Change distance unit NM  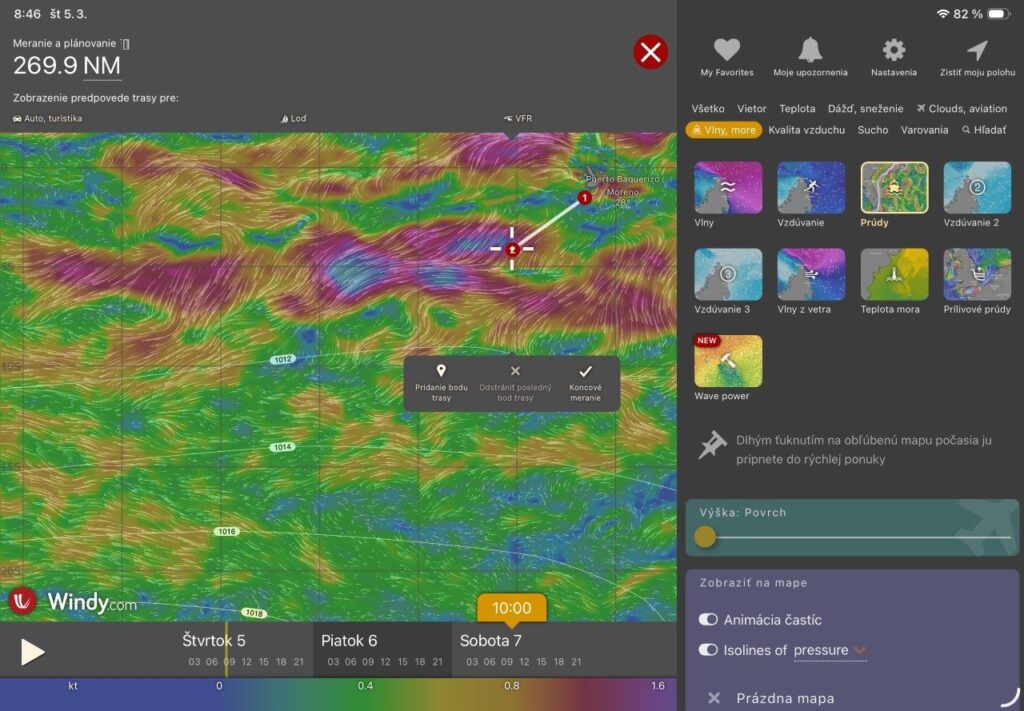[x=102, y=66]
